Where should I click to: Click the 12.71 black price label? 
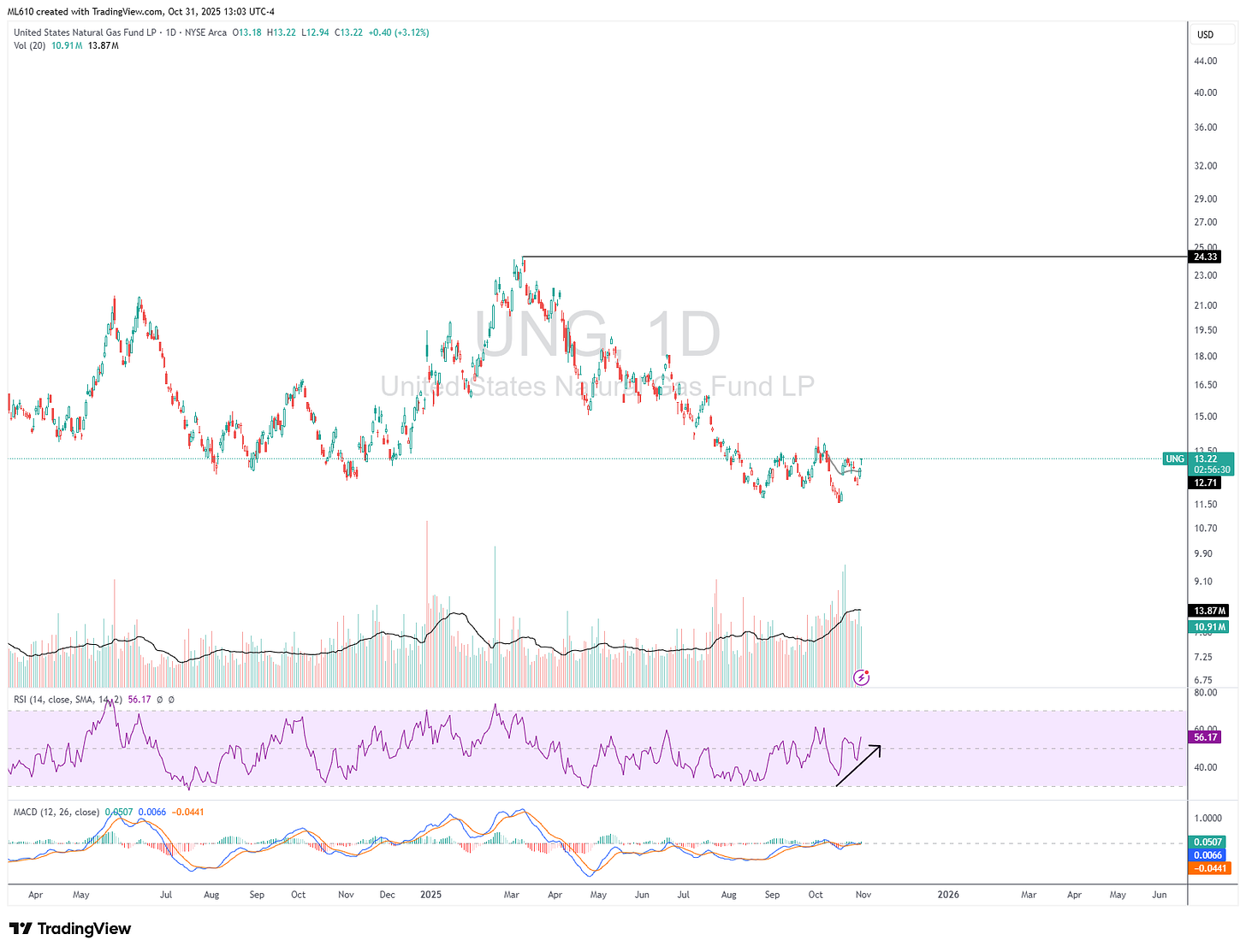1205,482
